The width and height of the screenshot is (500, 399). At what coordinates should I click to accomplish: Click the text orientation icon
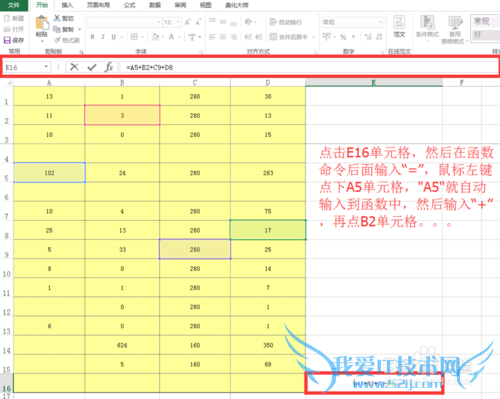coord(248,22)
